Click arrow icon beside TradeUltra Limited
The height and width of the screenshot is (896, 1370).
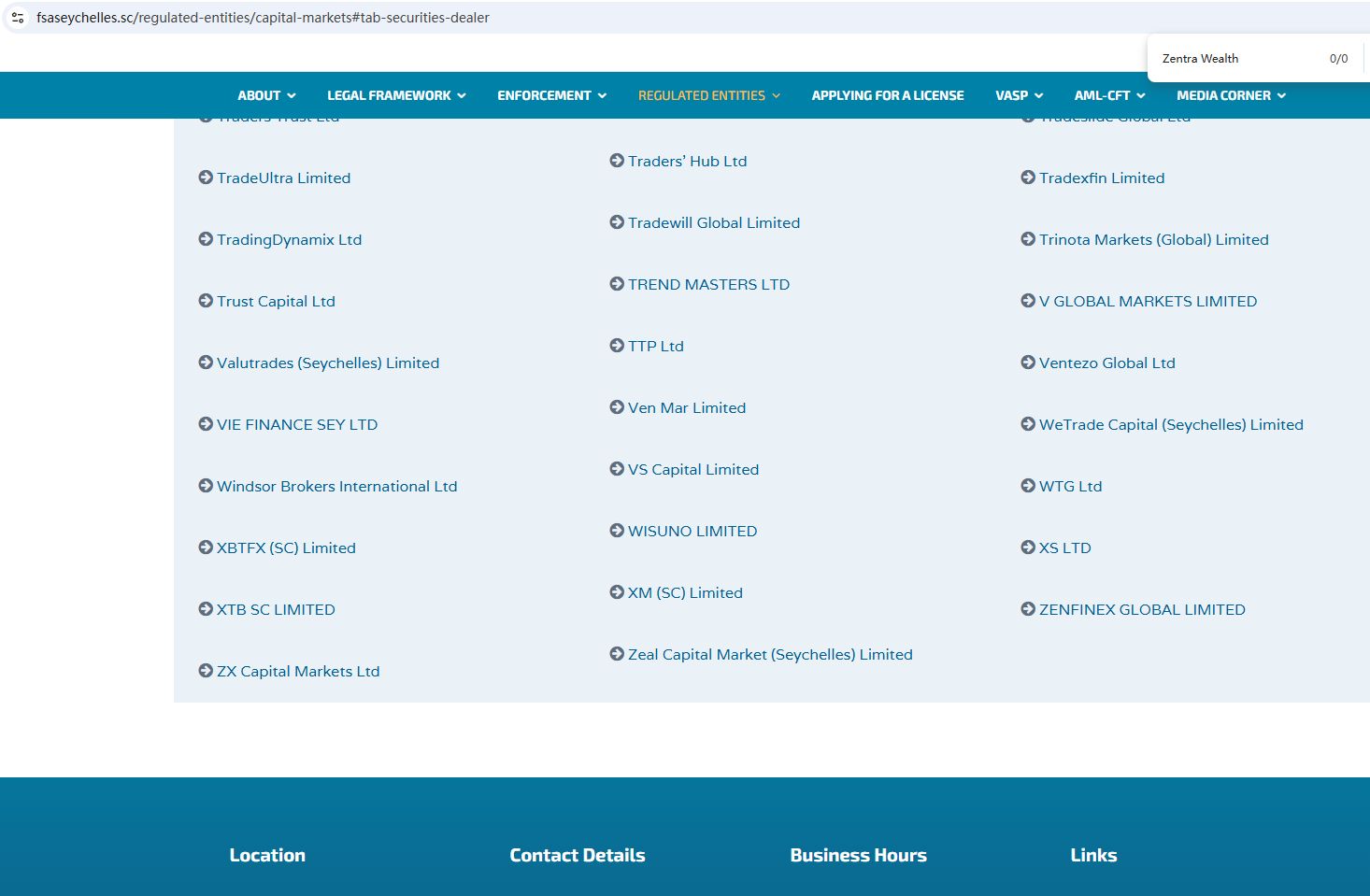click(x=206, y=178)
